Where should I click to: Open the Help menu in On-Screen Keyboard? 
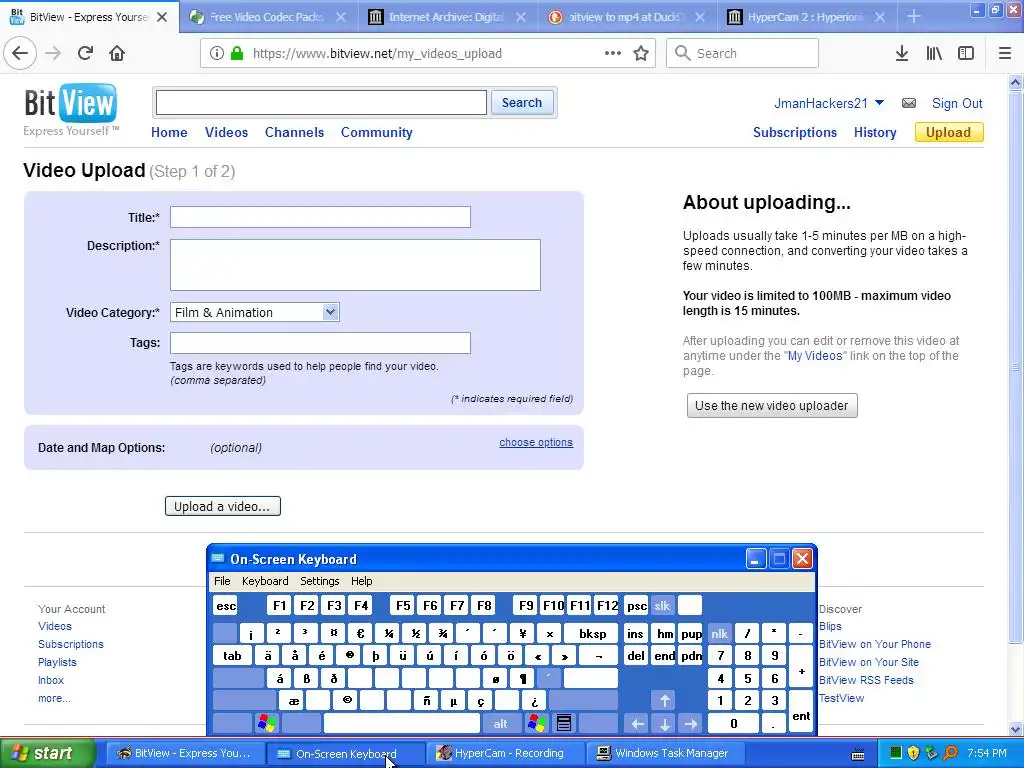(x=361, y=581)
